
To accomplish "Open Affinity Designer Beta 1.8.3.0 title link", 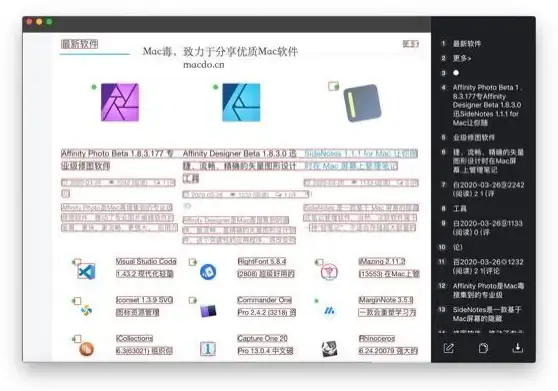I will pyautogui.click(x=239, y=166).
